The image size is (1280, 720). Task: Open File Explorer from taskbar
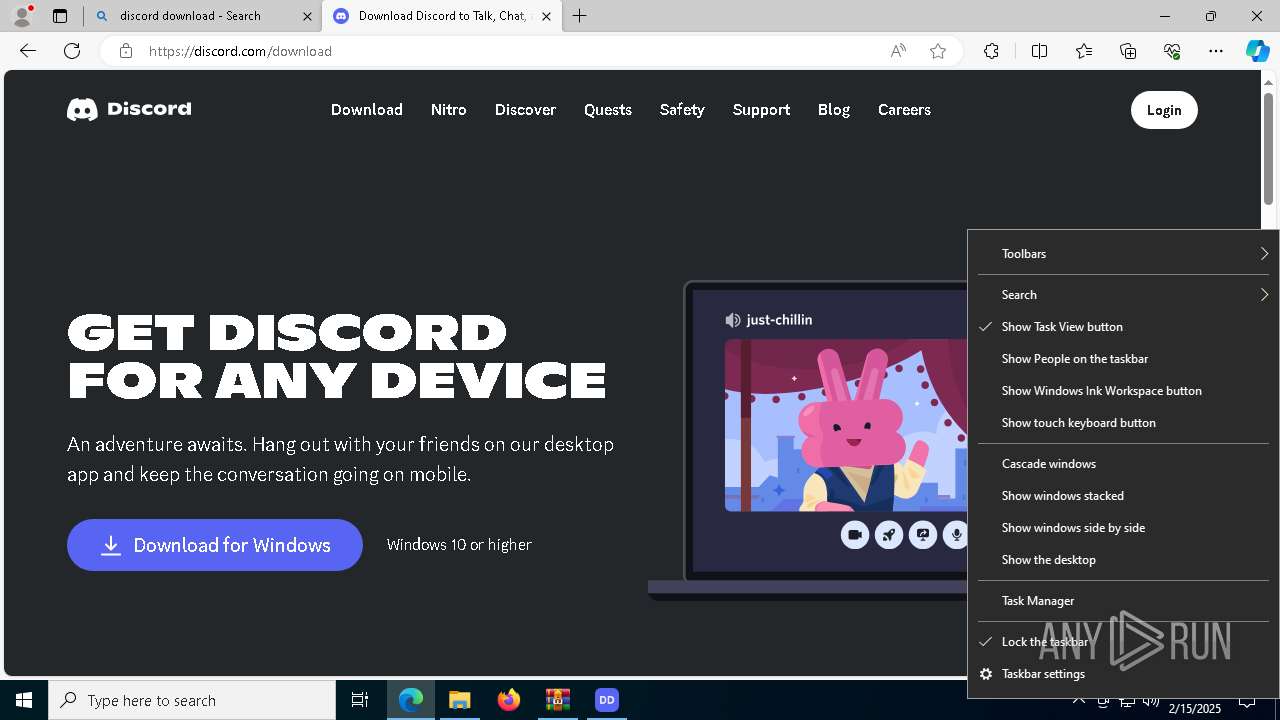[x=460, y=700]
